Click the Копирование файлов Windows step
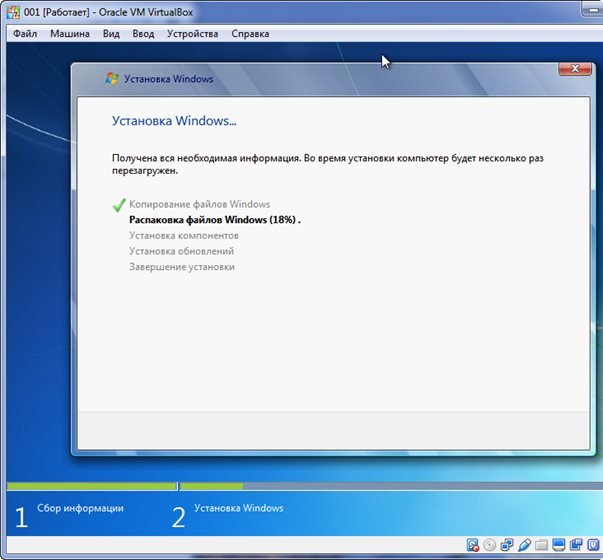This screenshot has height=560, width=603. (200, 204)
